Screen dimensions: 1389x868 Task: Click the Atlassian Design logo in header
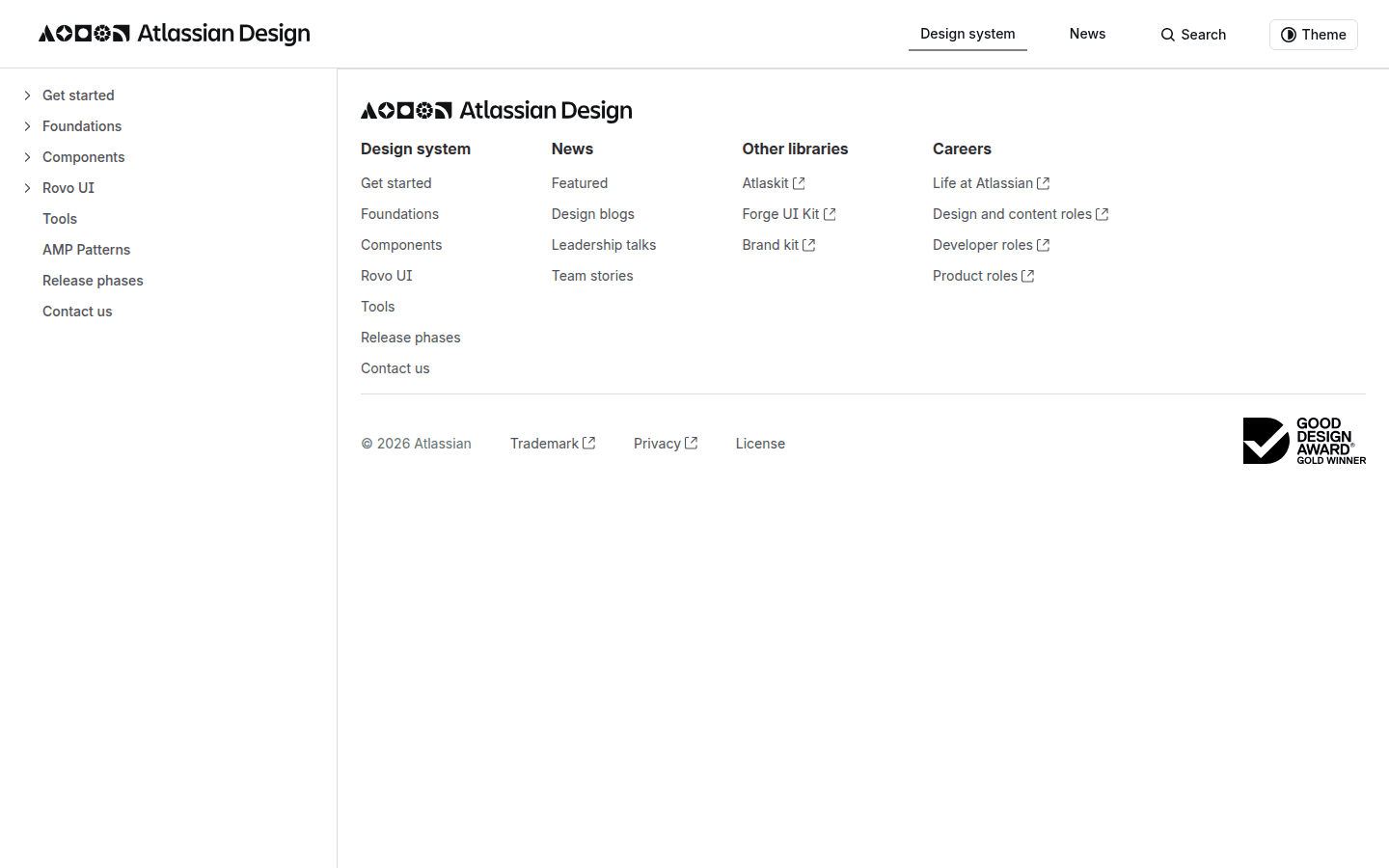175,34
